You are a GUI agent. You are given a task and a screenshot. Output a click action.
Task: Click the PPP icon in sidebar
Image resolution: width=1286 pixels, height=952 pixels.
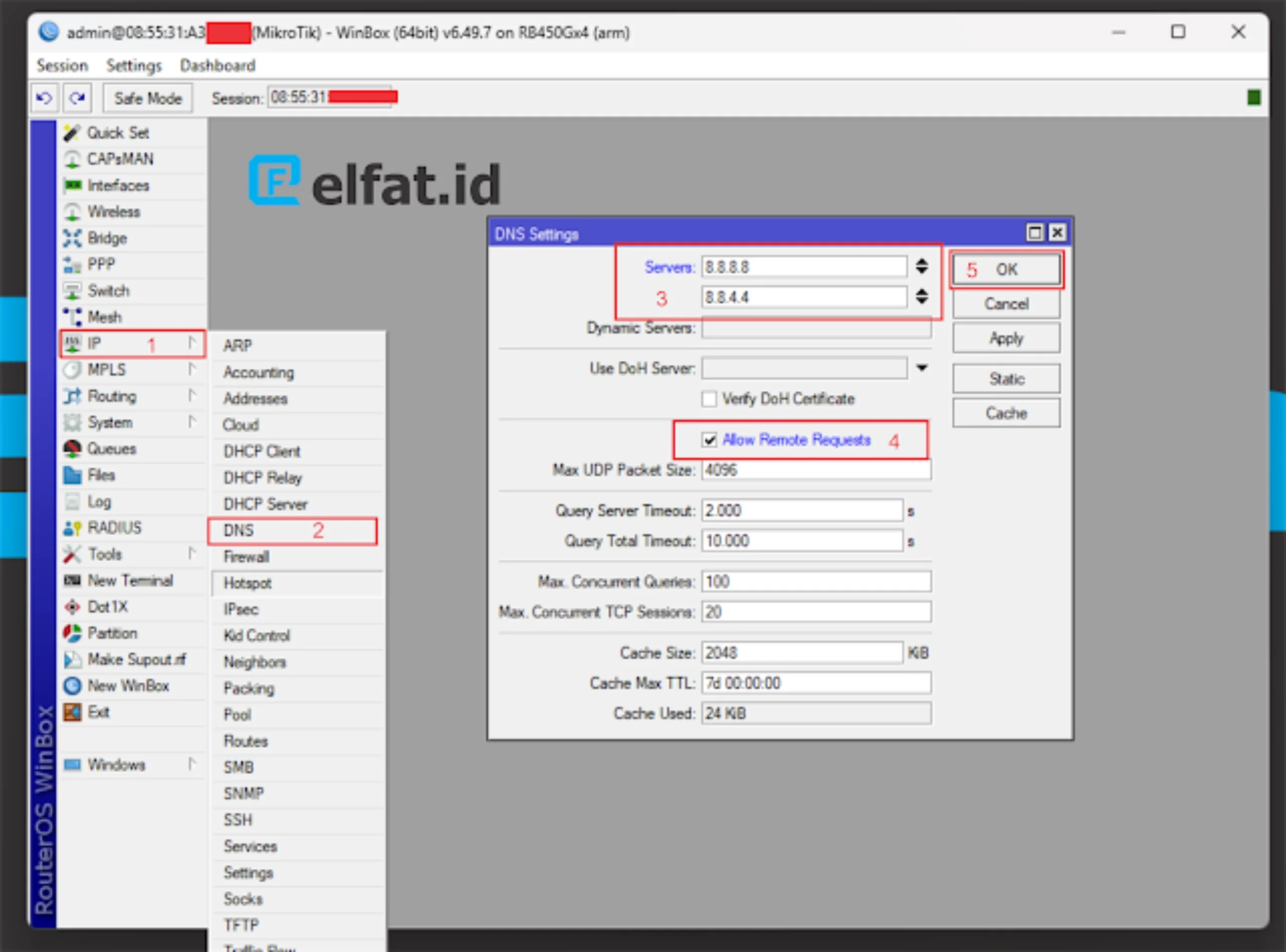point(72,265)
